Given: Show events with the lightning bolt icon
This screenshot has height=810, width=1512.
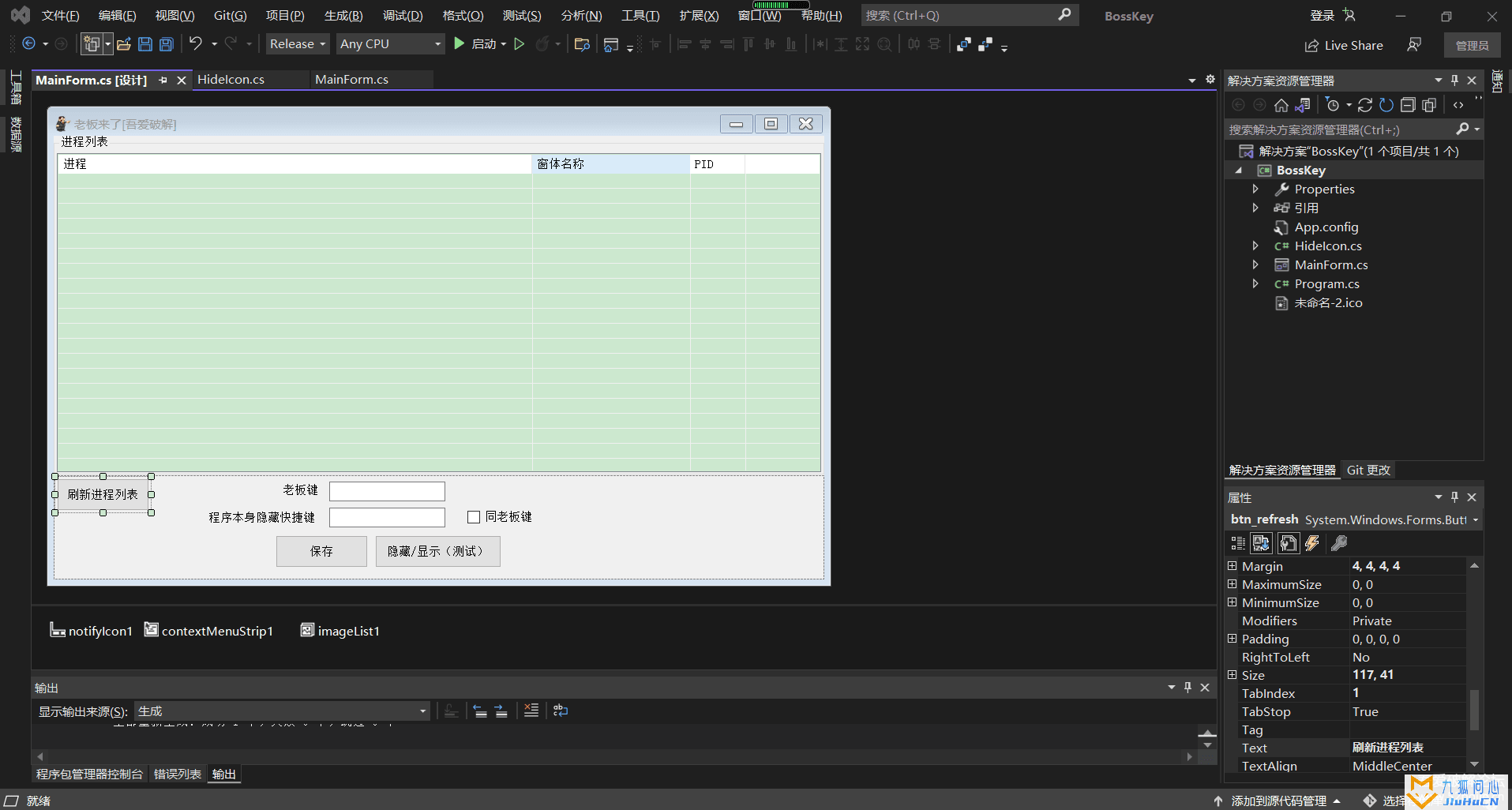Looking at the screenshot, I should pyautogui.click(x=1312, y=543).
